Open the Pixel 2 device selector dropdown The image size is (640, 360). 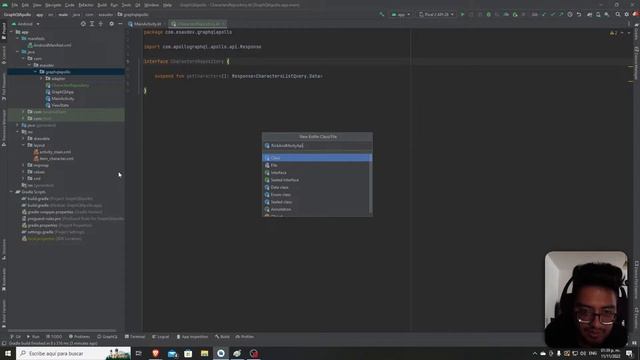click(436, 14)
